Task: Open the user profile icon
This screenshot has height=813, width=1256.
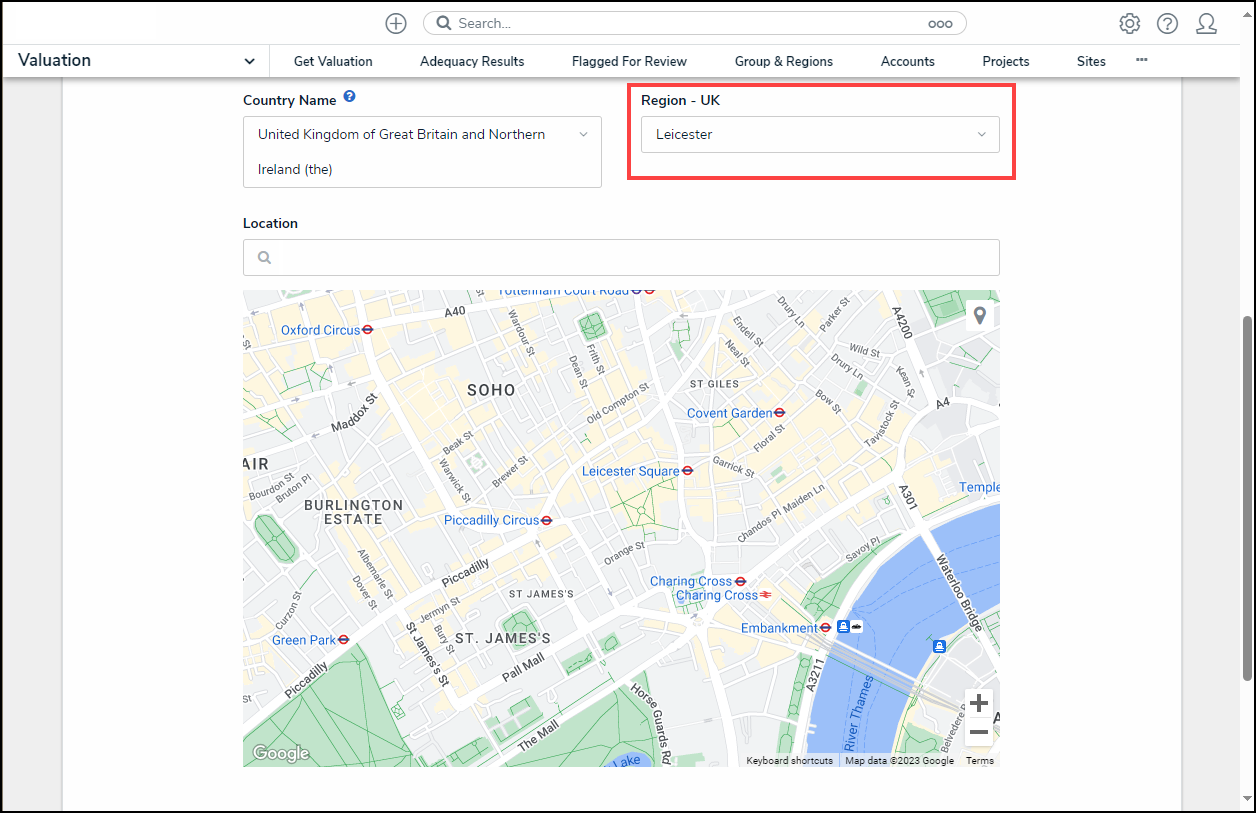Action: (1206, 23)
